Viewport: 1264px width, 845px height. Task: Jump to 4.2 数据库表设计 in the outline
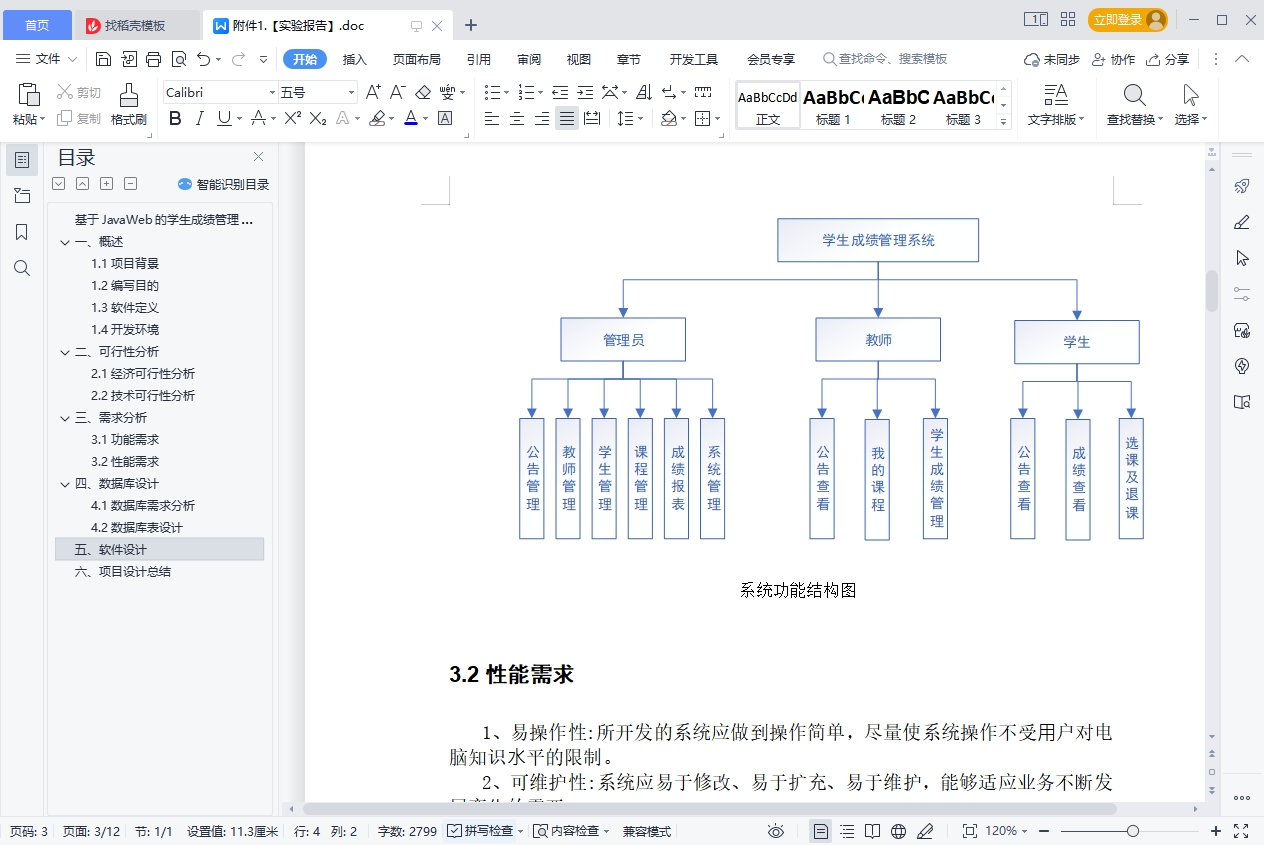pyautogui.click(x=138, y=527)
